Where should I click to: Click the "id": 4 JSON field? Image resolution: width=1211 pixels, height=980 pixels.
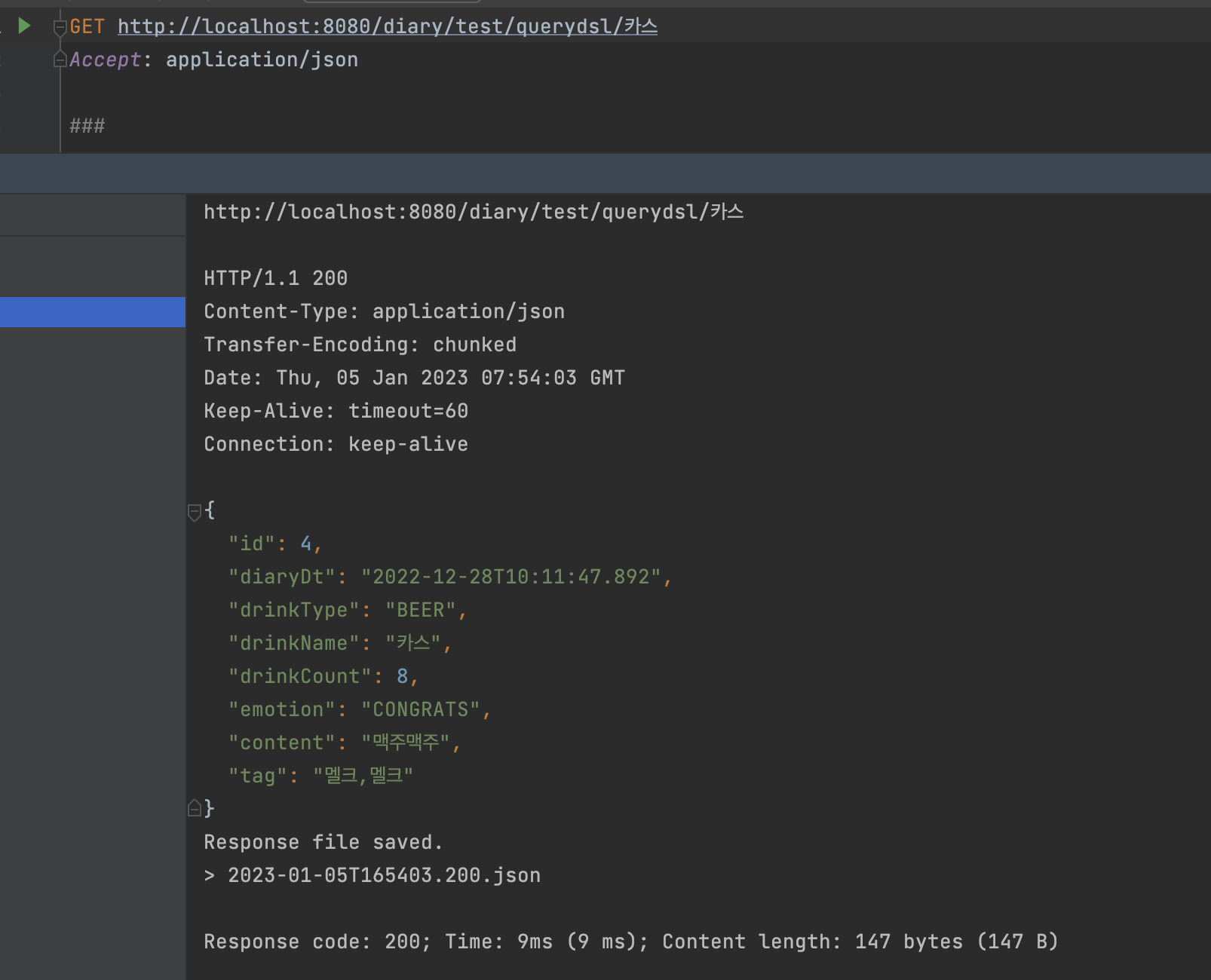pyautogui.click(x=275, y=544)
